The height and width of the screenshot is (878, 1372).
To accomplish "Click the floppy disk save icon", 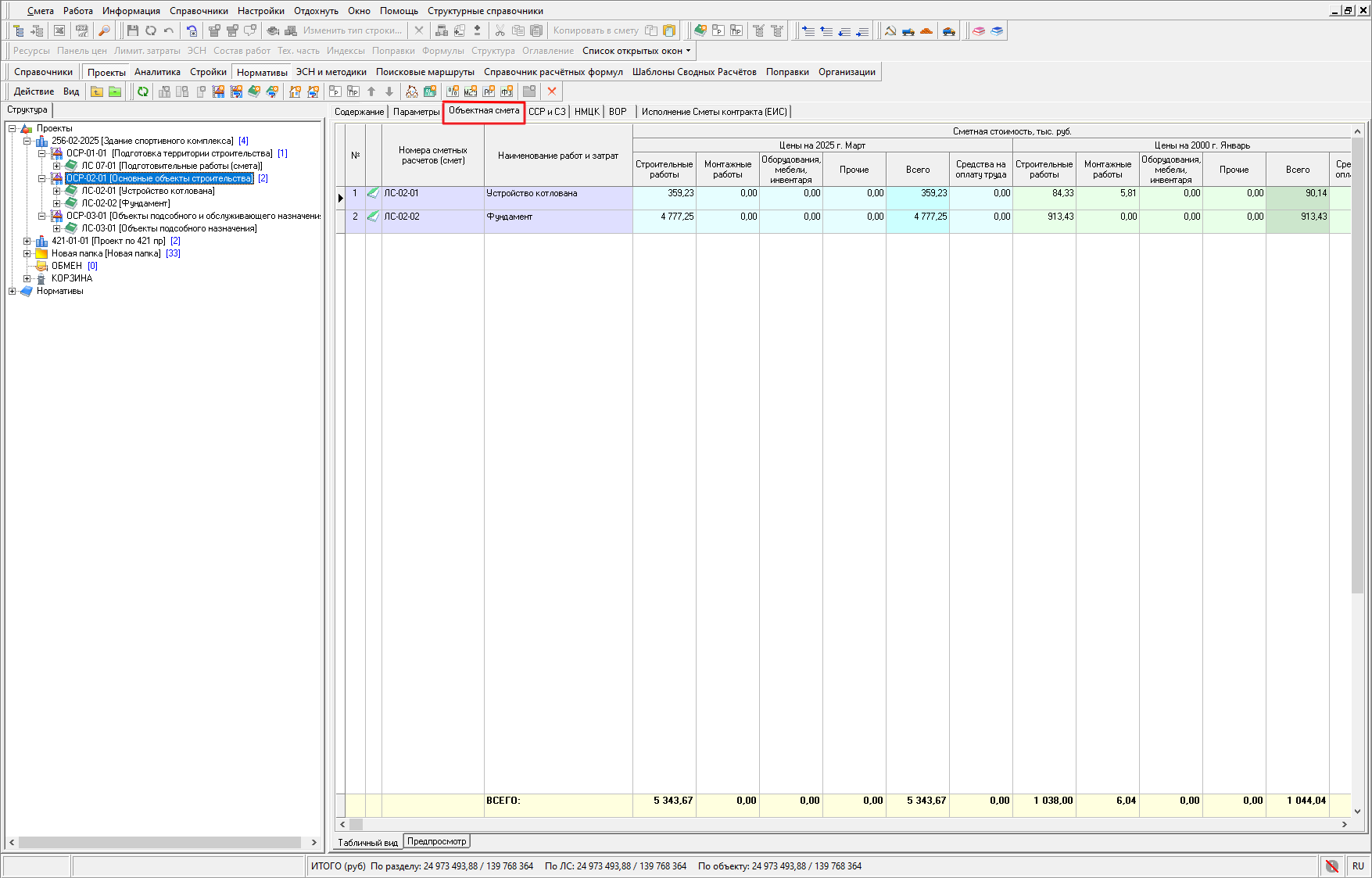I will tap(132, 30).
